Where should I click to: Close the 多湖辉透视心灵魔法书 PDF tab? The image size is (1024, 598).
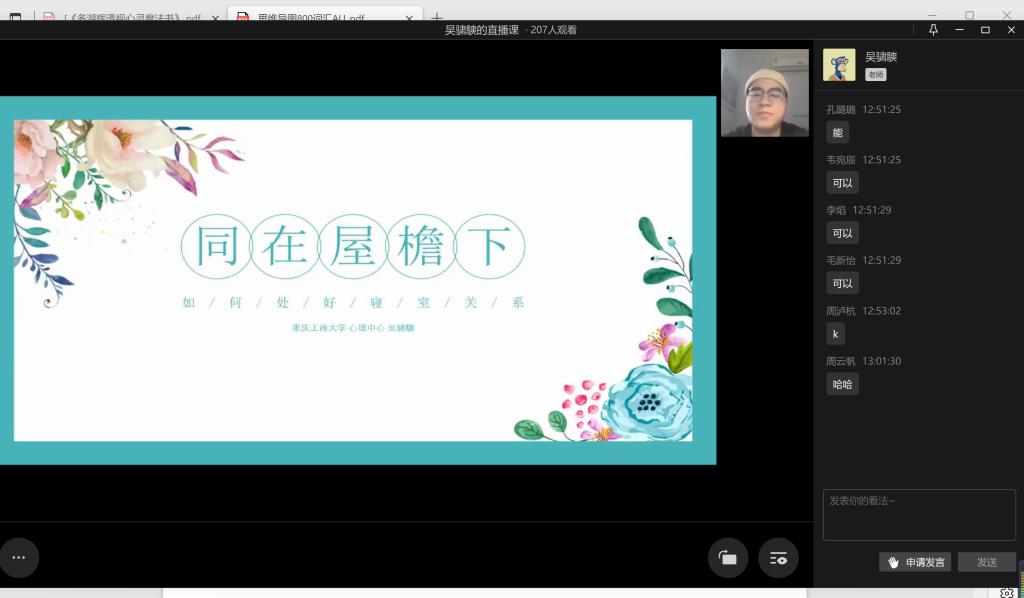coord(215,18)
